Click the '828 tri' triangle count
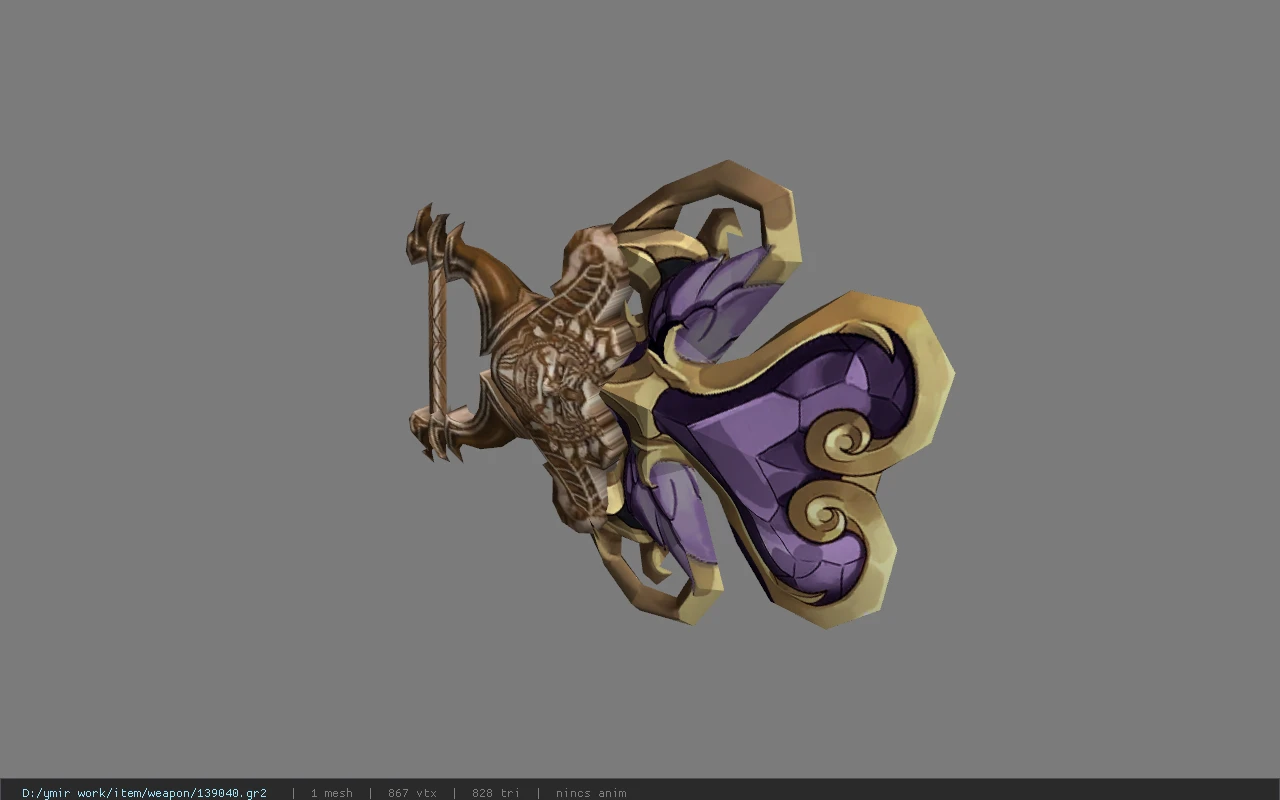1280x800 pixels. pos(496,793)
